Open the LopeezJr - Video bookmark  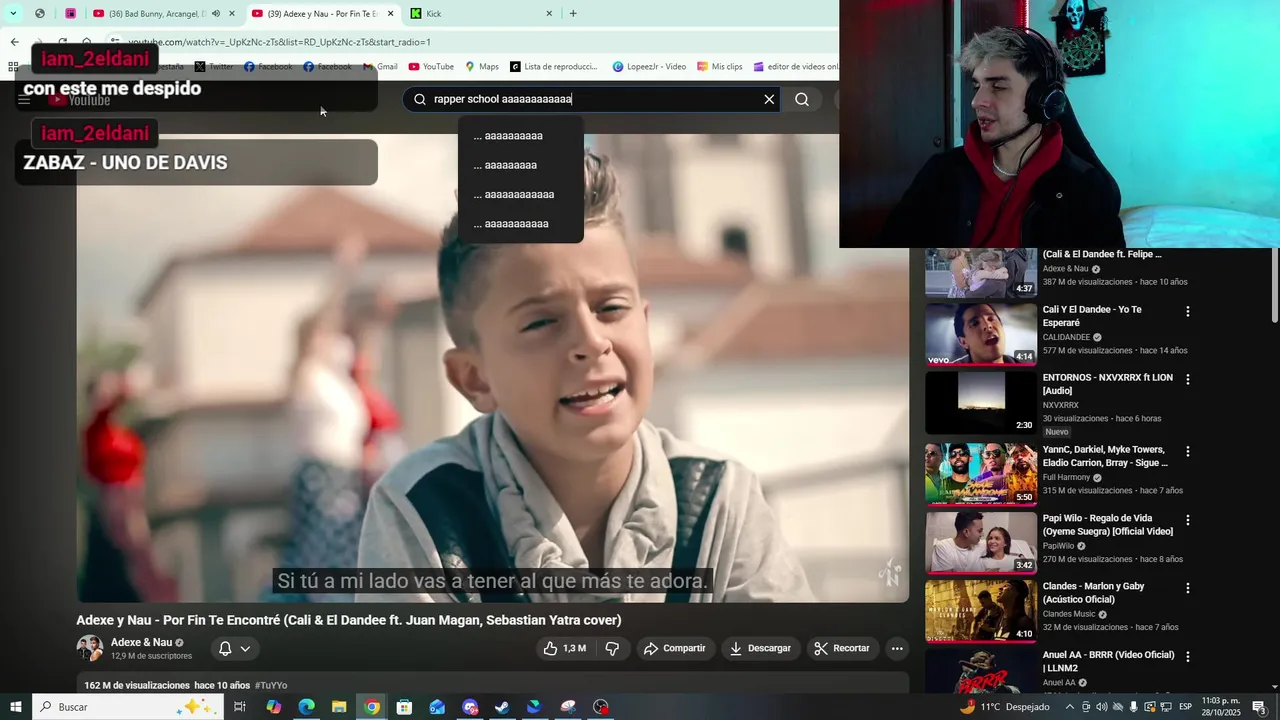pos(649,67)
